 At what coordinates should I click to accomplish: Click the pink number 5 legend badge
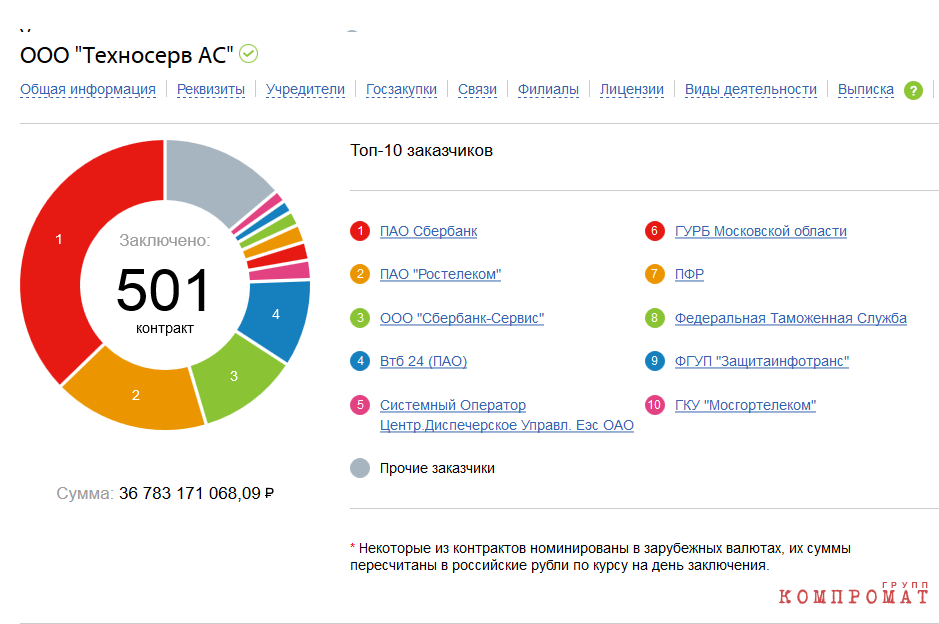(360, 405)
